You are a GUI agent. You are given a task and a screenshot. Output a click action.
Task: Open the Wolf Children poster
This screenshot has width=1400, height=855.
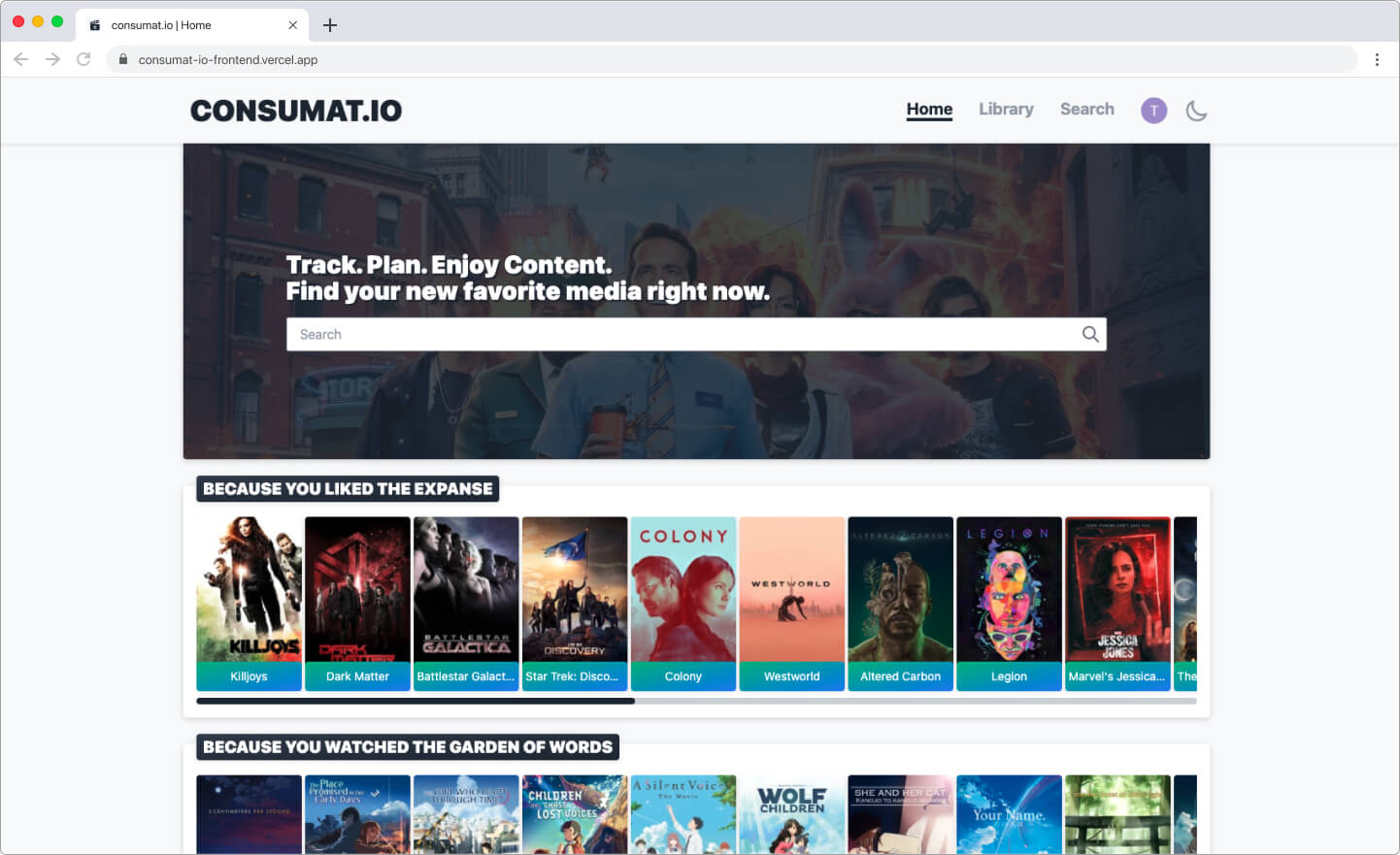point(792,814)
